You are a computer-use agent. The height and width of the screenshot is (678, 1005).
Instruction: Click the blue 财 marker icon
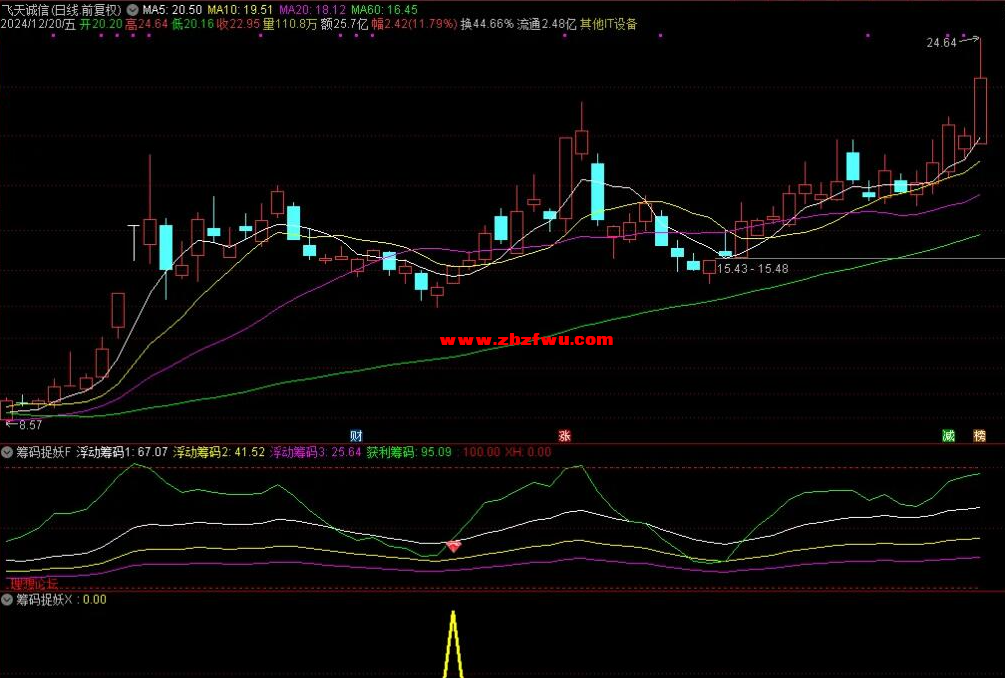click(x=356, y=436)
